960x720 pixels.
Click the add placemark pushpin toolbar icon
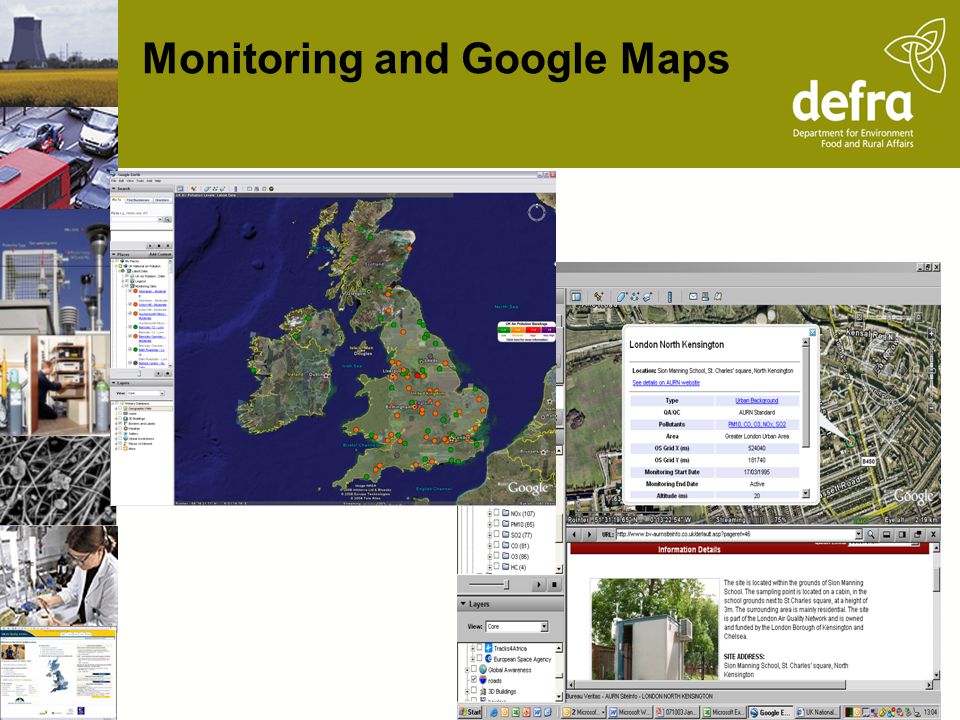coord(598,296)
